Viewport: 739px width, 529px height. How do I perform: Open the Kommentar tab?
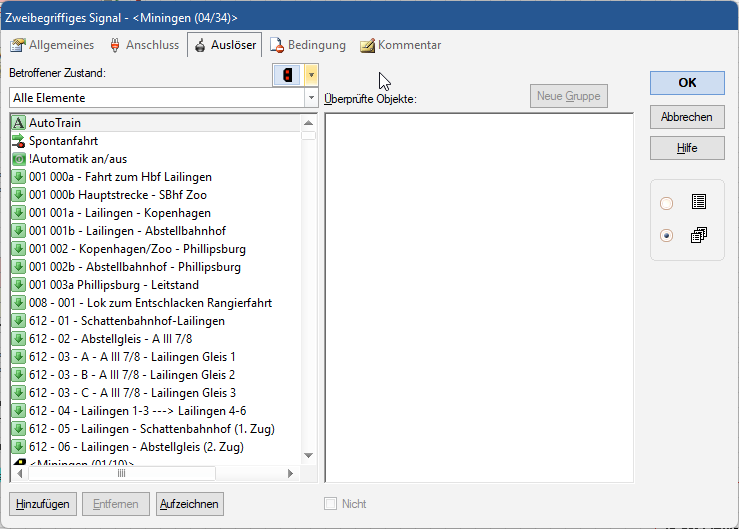click(x=400, y=45)
